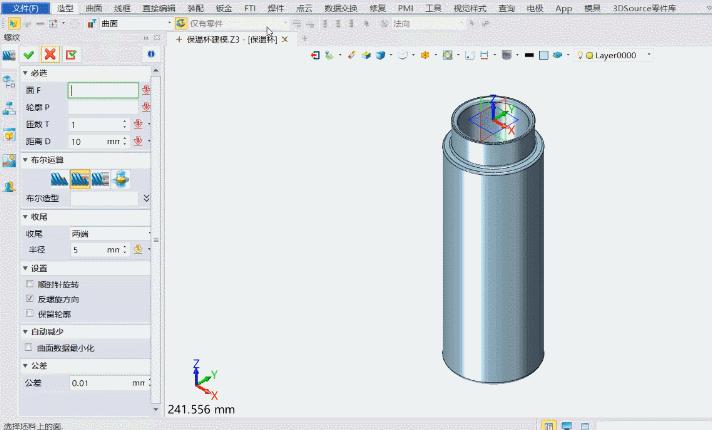The width and height of the screenshot is (712, 430).
Task: Click the 面 F input field
Action: click(103, 90)
